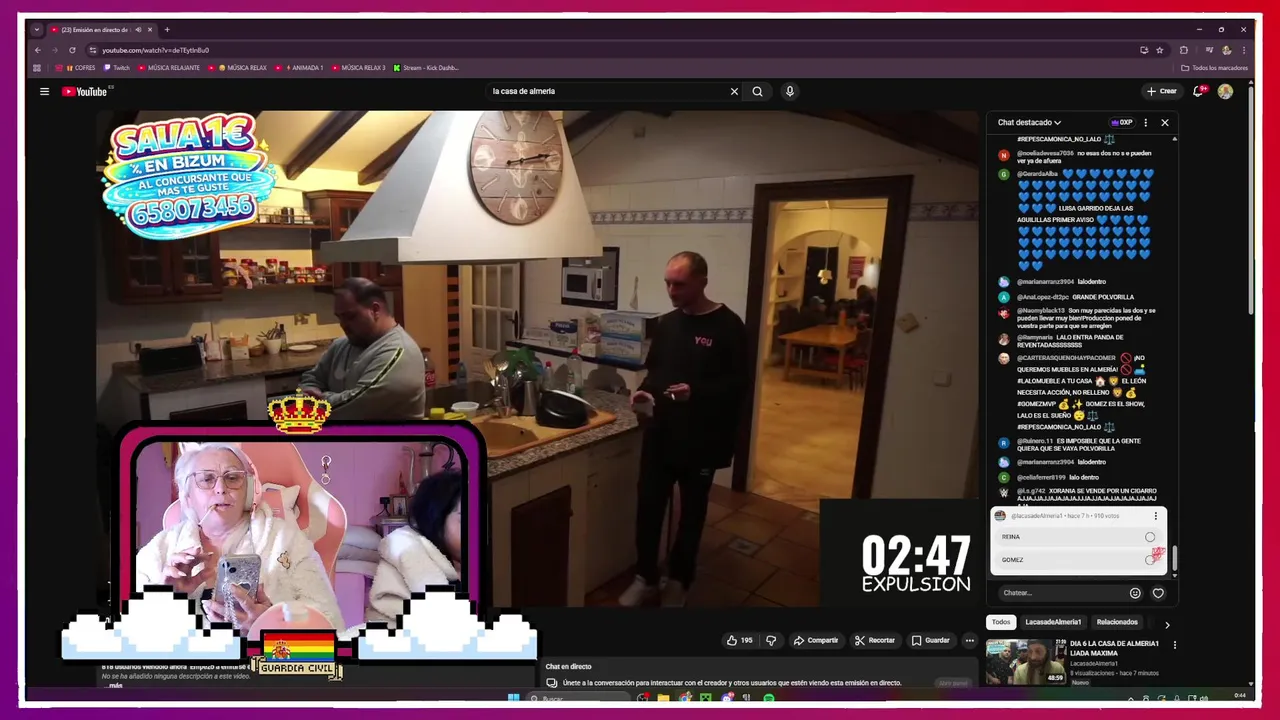Go back in browser history
Screen dimensions: 1280x720
[38, 50]
